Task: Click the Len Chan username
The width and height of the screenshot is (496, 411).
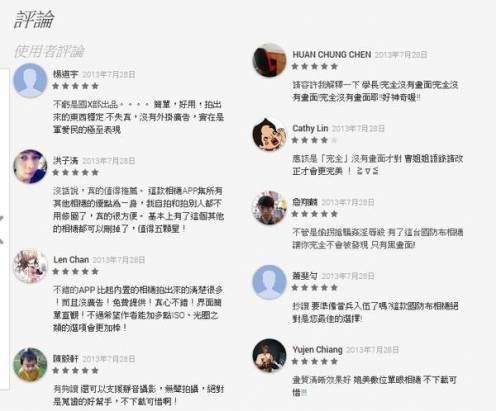Action: pos(71,260)
